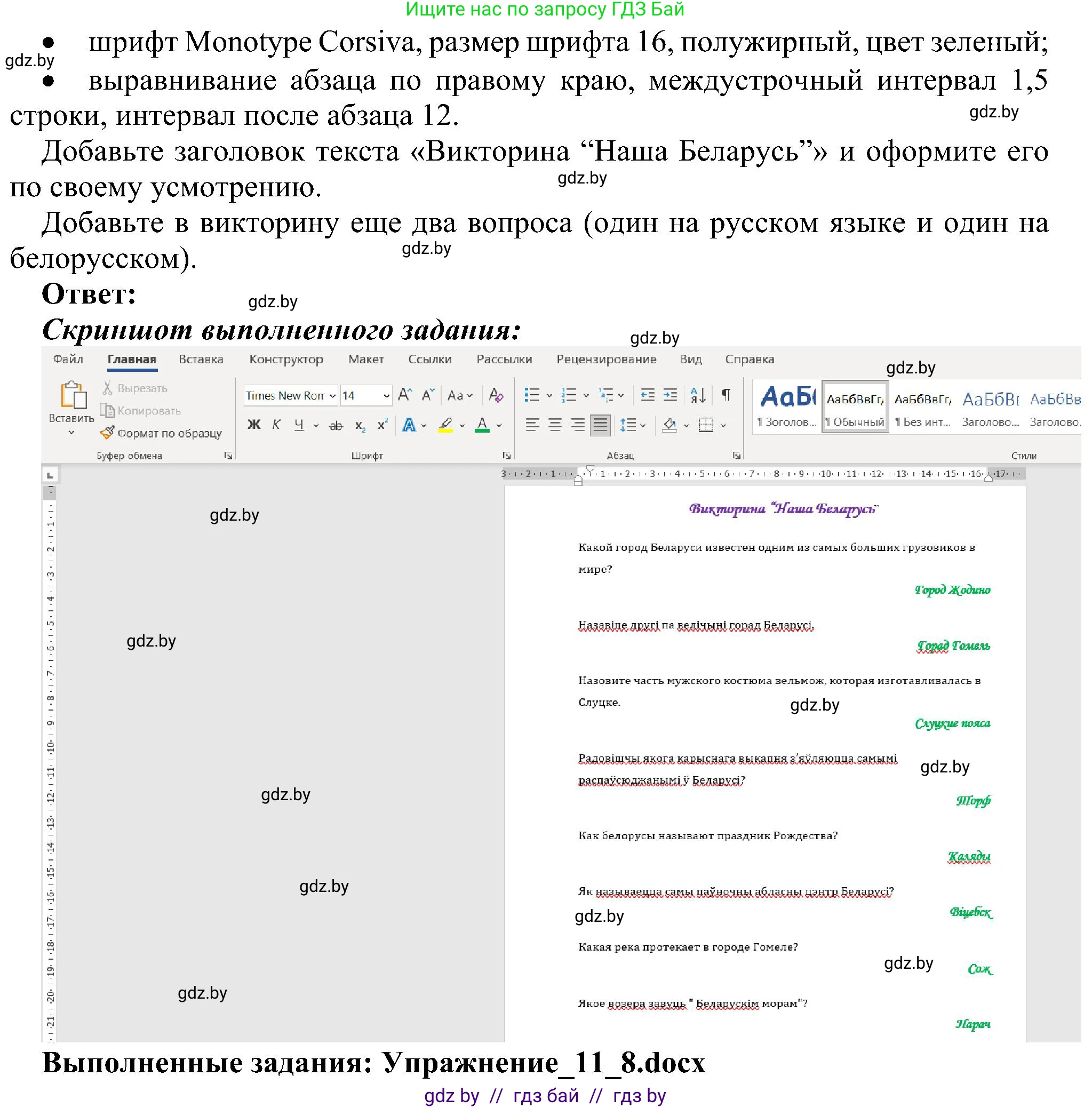The image size is (1092, 1108).
Task: Select the Обычный style thumbnail
Action: pyautogui.click(x=855, y=407)
